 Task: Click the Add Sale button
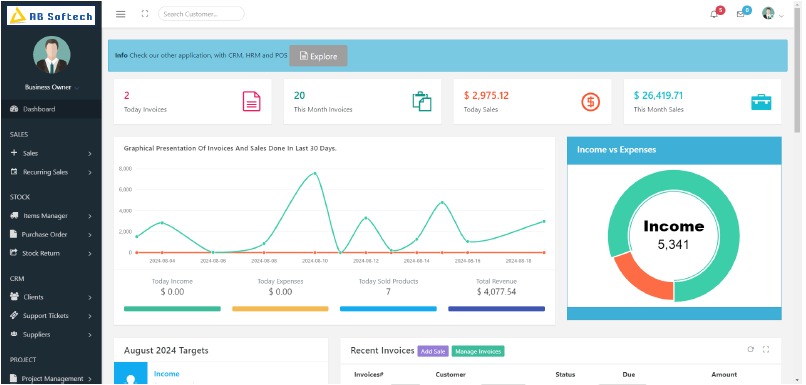(433, 352)
